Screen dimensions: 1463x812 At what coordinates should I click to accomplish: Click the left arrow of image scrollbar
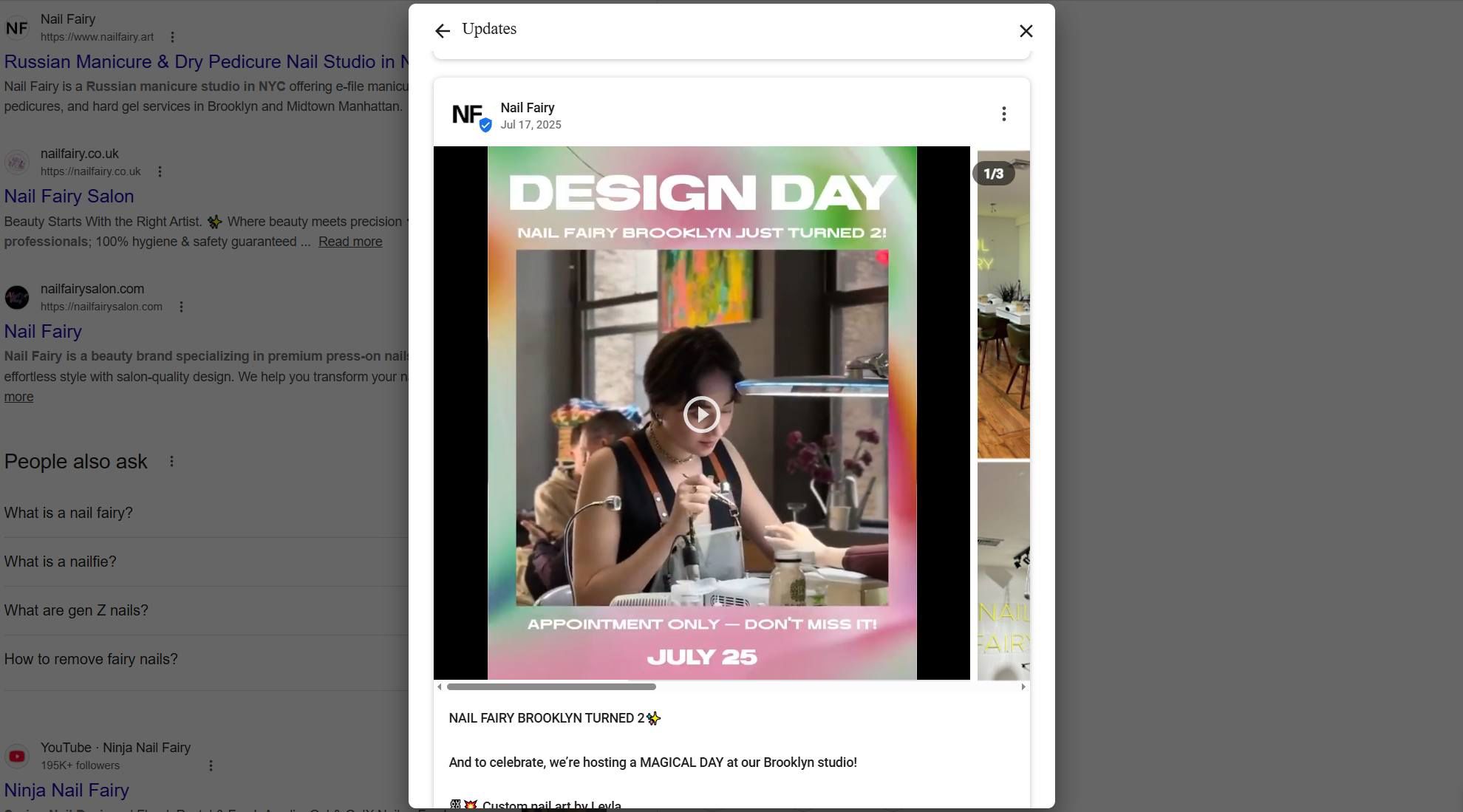tap(440, 686)
